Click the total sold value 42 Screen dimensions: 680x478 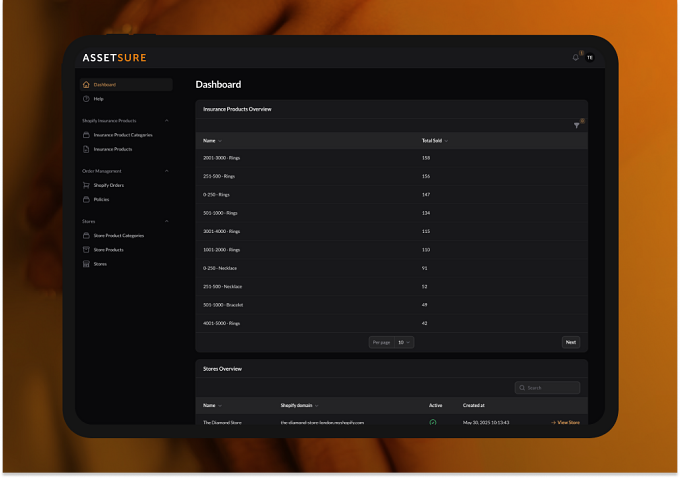coord(425,324)
